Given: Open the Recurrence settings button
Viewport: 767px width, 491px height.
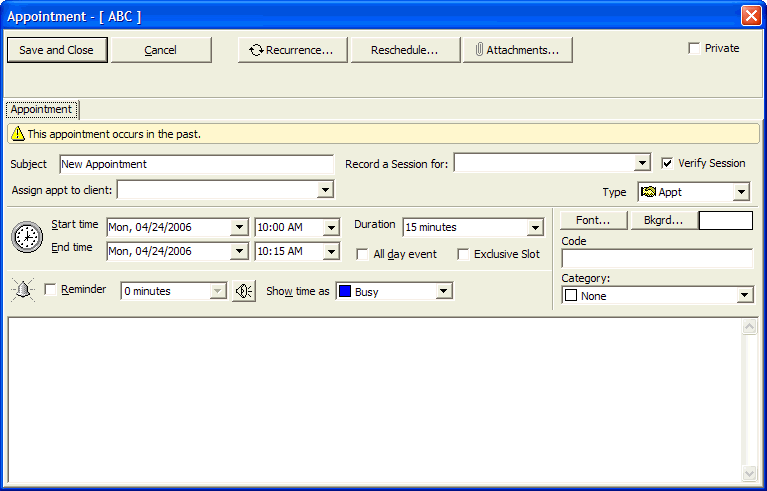Looking at the screenshot, I should click(293, 50).
